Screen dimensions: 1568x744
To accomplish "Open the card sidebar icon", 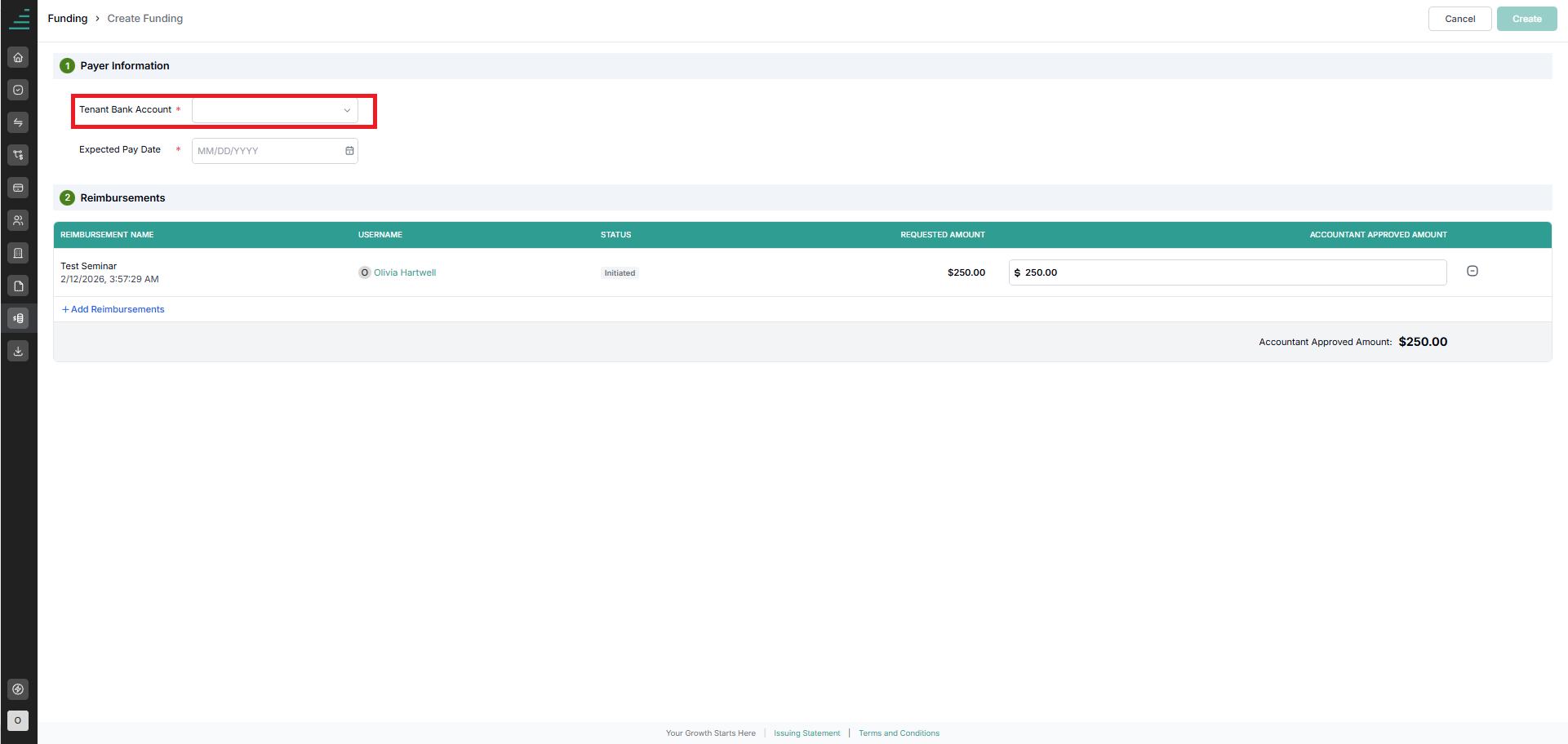I will 18,188.
